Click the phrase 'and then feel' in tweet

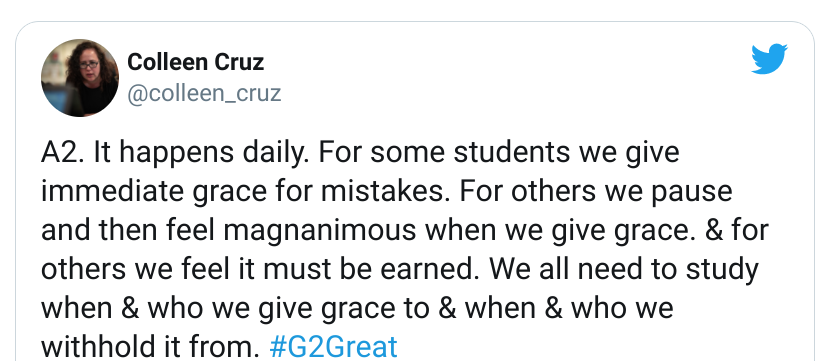pyautogui.click(x=128, y=230)
